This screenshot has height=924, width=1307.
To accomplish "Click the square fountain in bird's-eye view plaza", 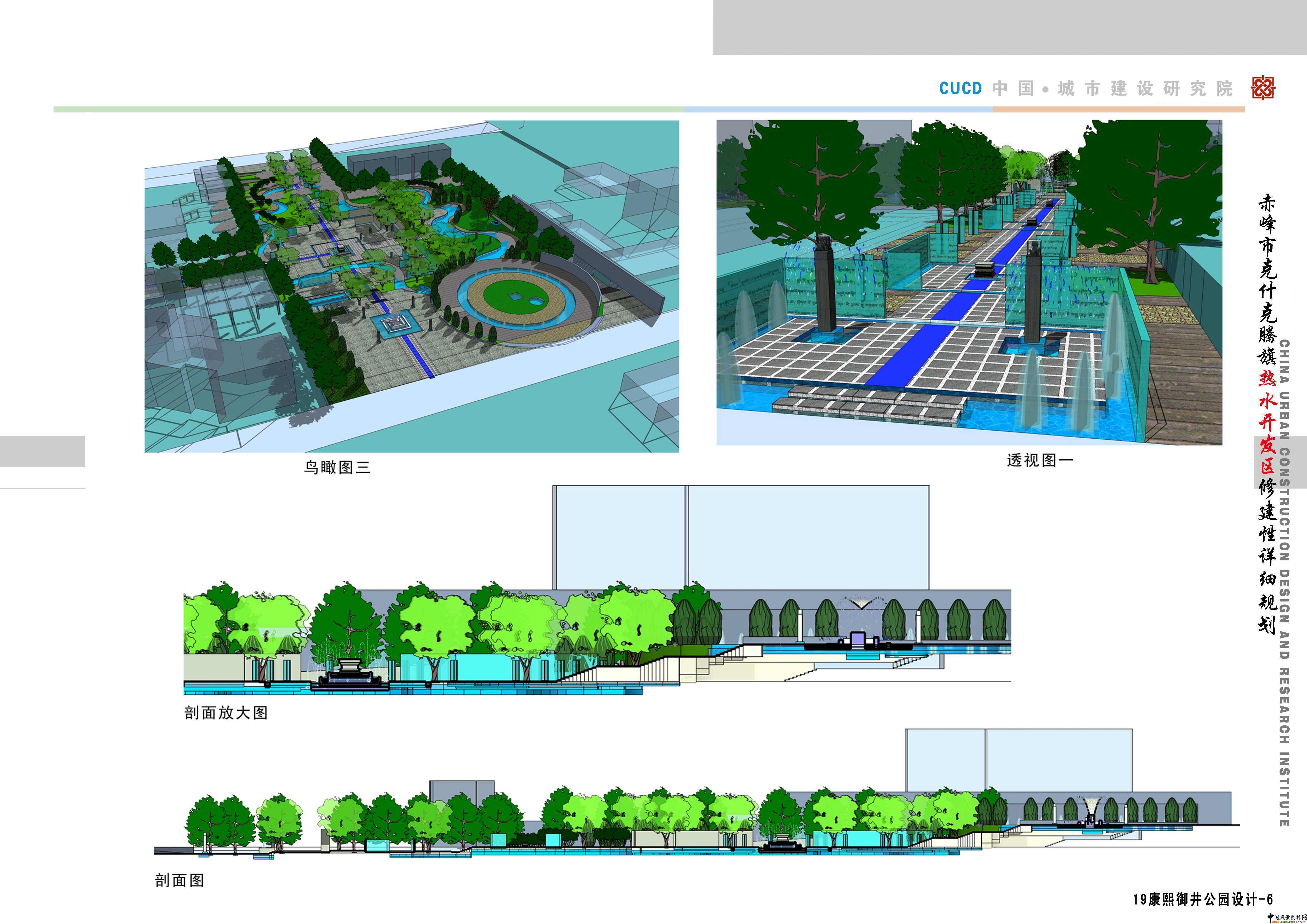I will click(396, 324).
